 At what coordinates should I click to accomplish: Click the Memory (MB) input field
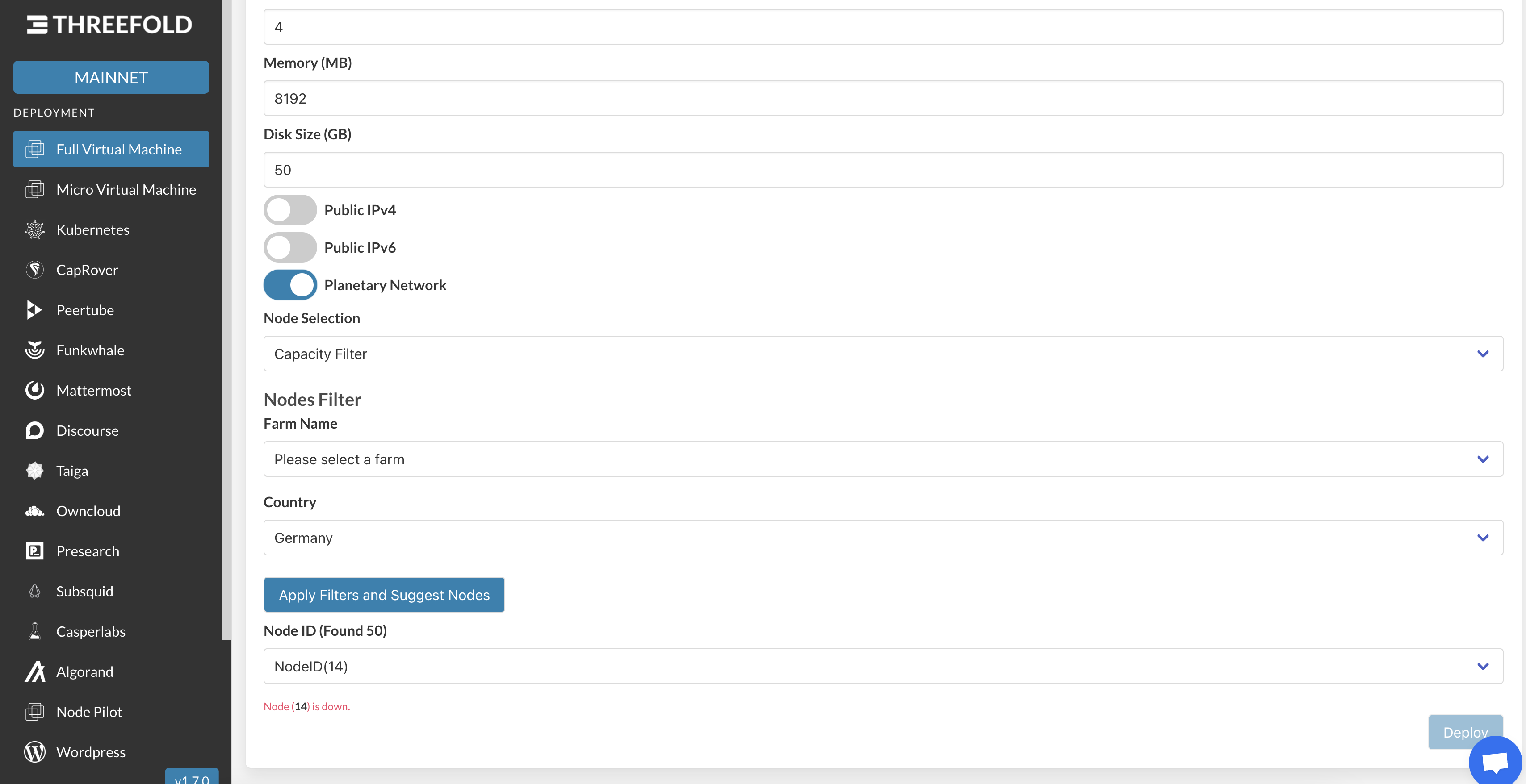pyautogui.click(x=883, y=98)
